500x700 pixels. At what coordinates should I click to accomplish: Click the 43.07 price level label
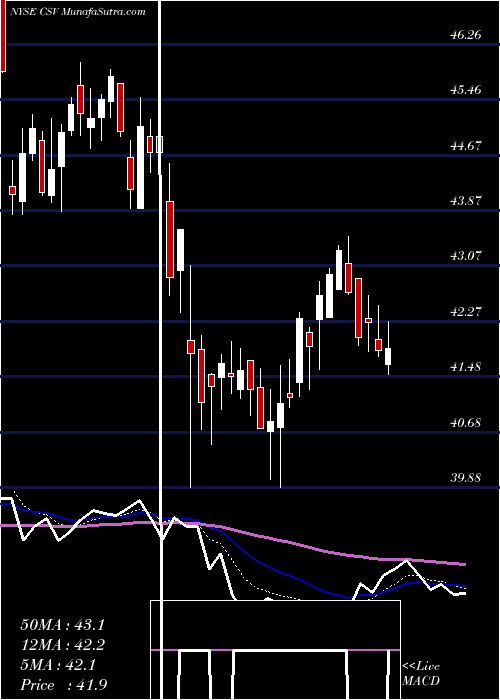click(x=466, y=256)
